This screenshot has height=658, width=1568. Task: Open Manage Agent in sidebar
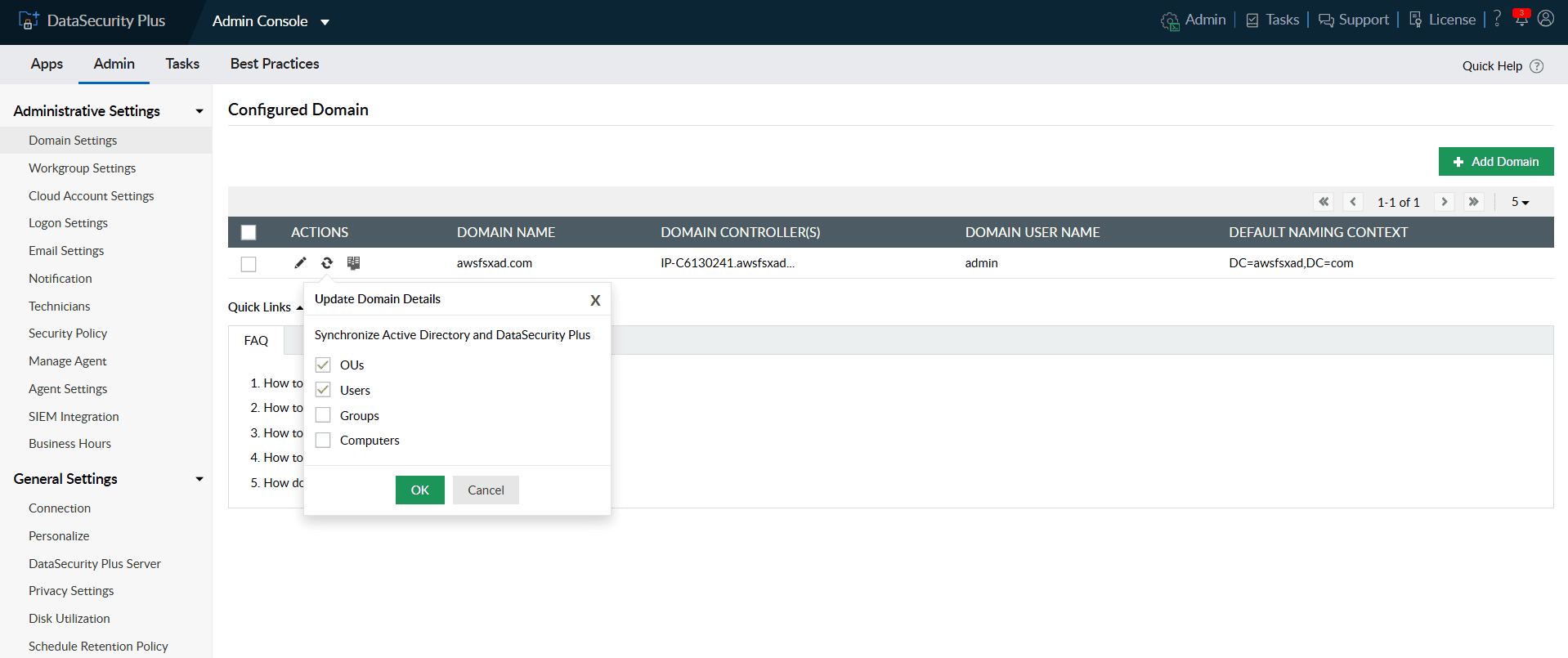pyautogui.click(x=68, y=361)
